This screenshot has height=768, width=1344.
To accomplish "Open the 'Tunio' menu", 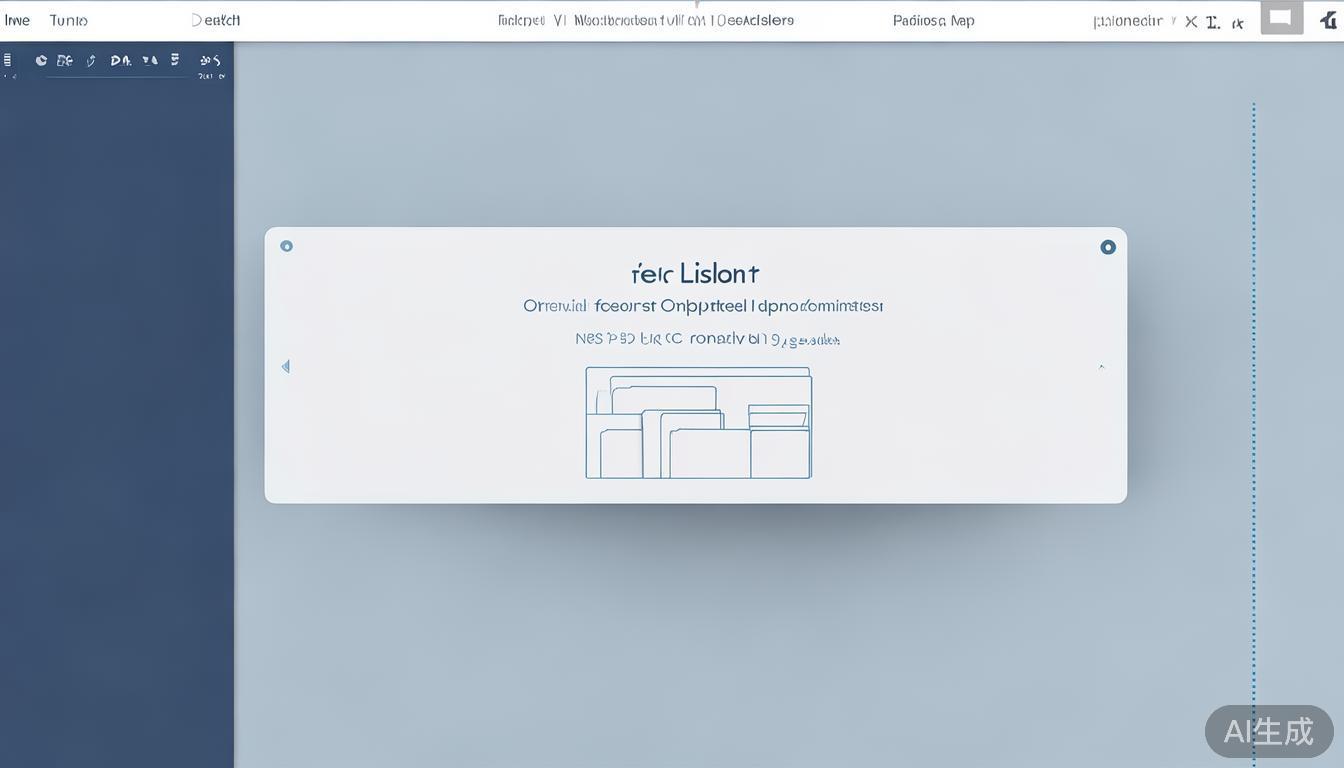I will [68, 20].
